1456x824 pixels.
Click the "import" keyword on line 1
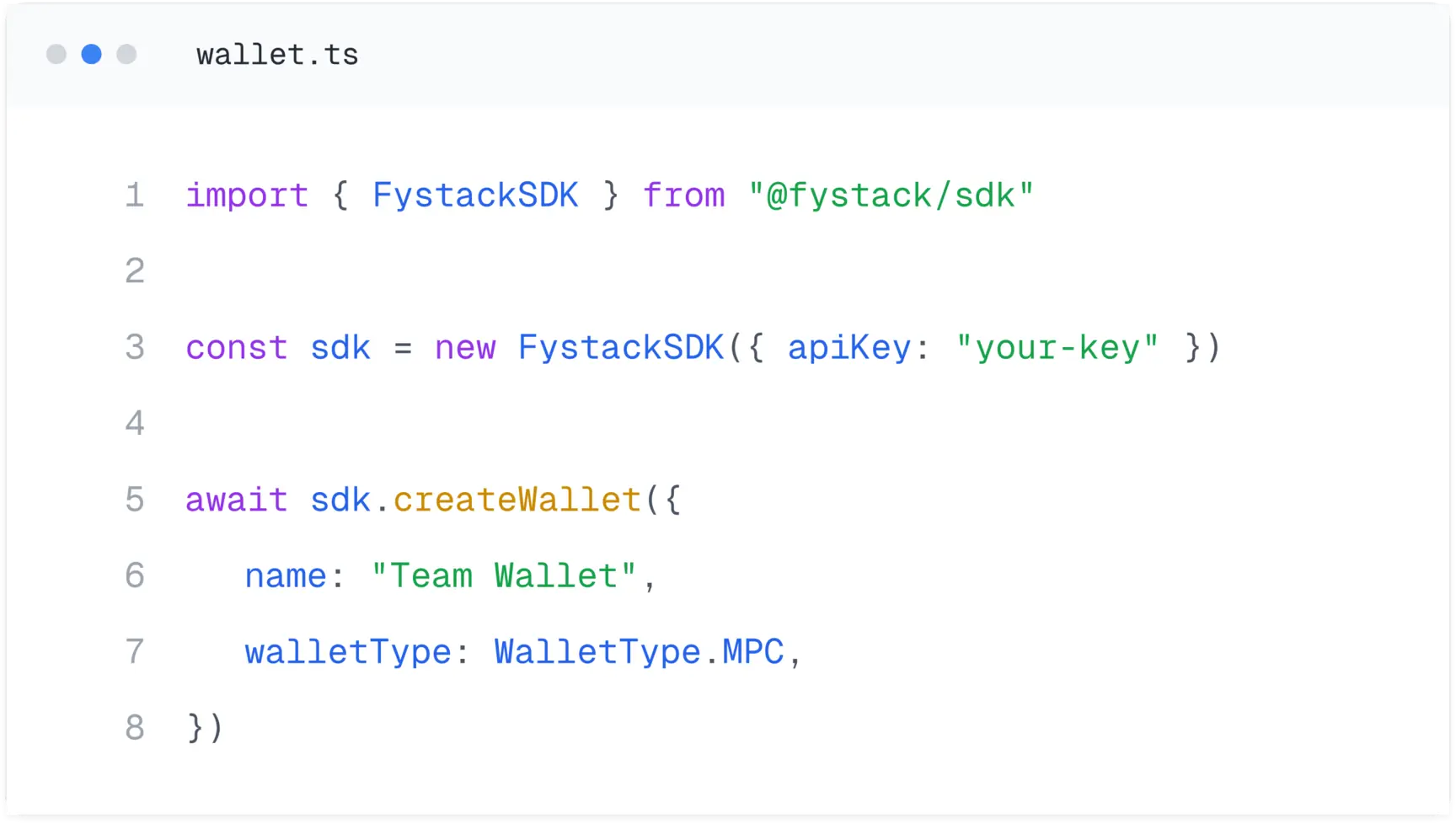coord(247,195)
